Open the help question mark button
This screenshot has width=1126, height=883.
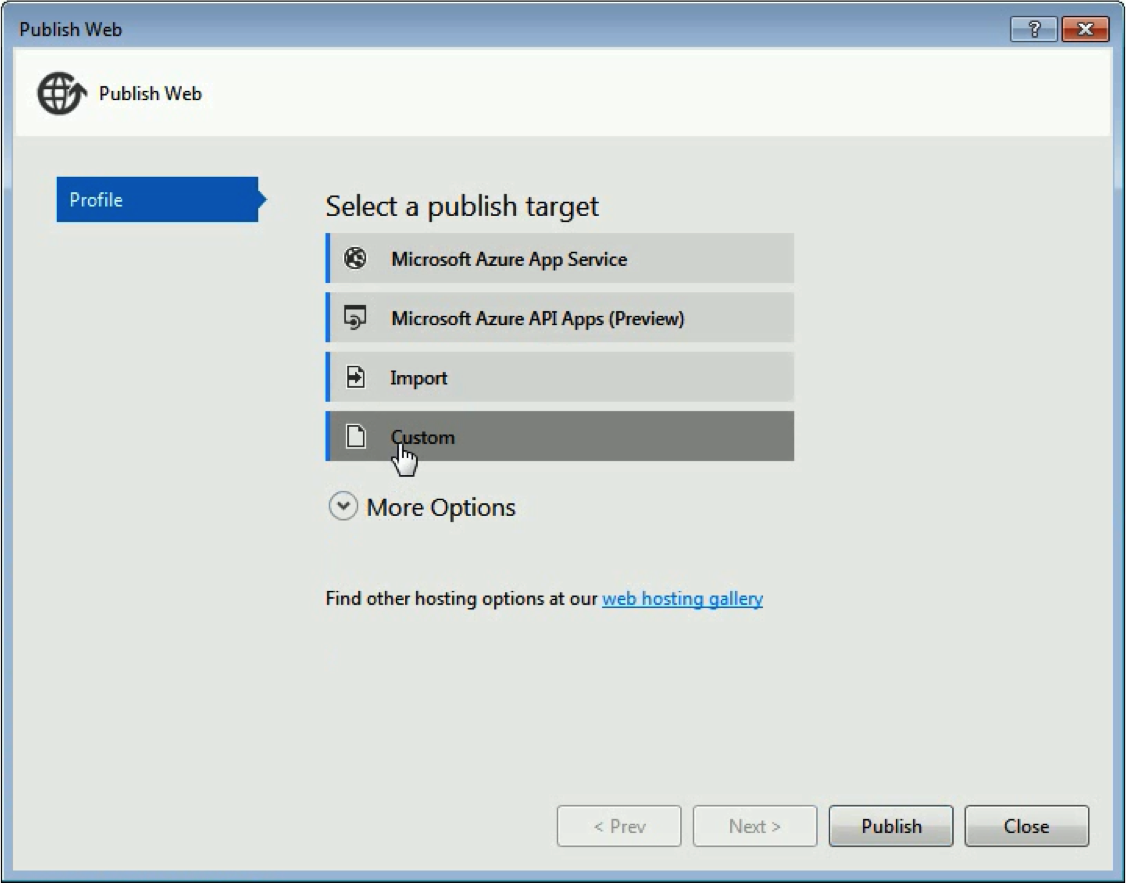1033,29
